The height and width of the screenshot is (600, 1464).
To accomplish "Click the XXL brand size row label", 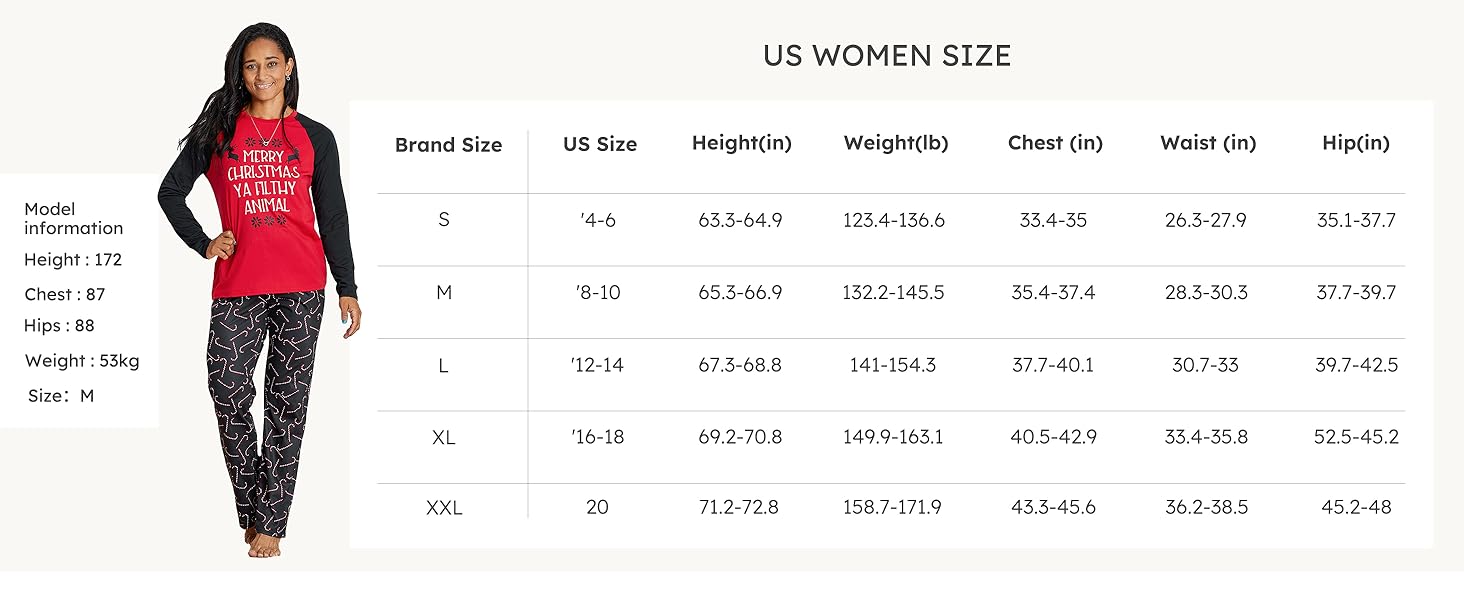I will (444, 508).
